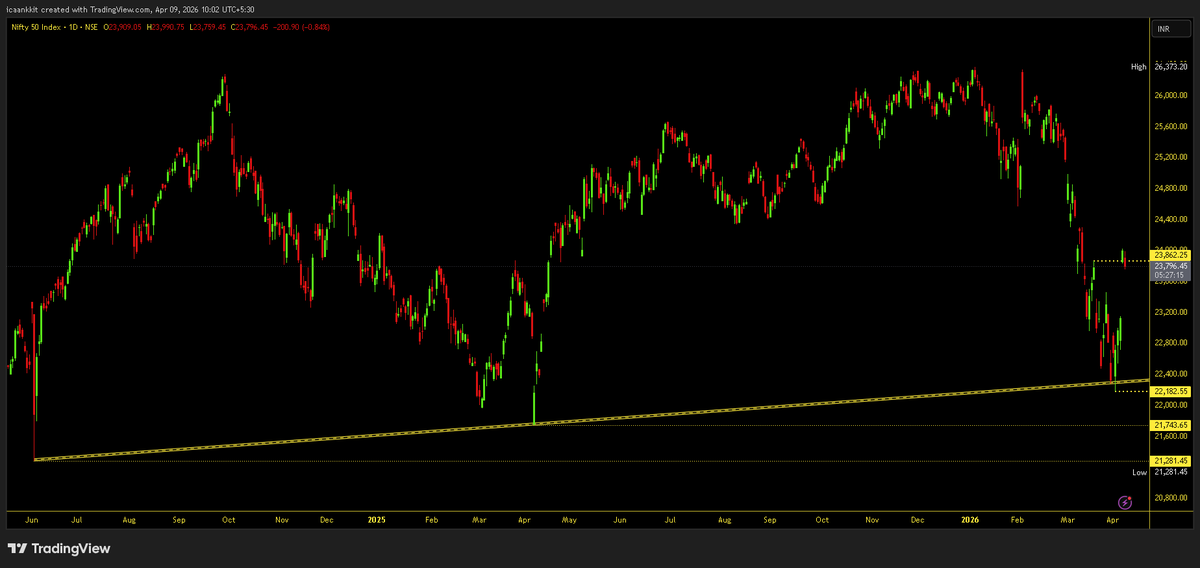Click the 25,600.00 price axis label
This screenshot has height=568, width=1200.
(1170, 127)
